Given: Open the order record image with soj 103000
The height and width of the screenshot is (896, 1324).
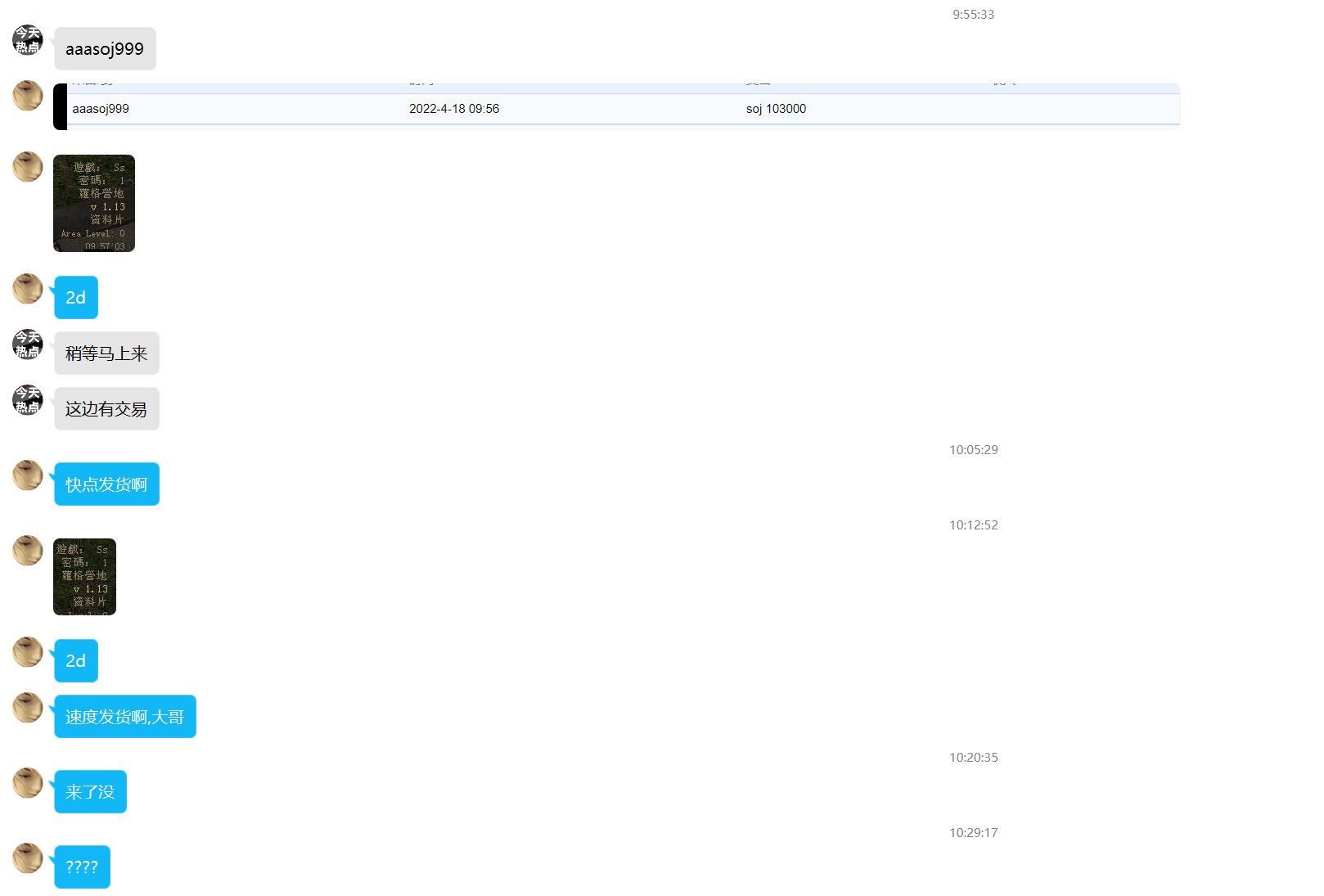Looking at the screenshot, I should coord(616,107).
